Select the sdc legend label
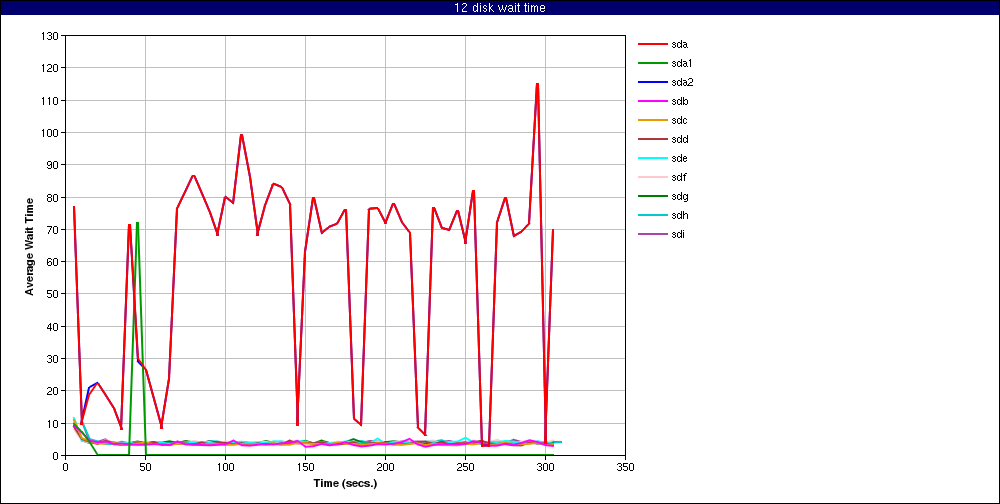1000x504 pixels. click(679, 121)
